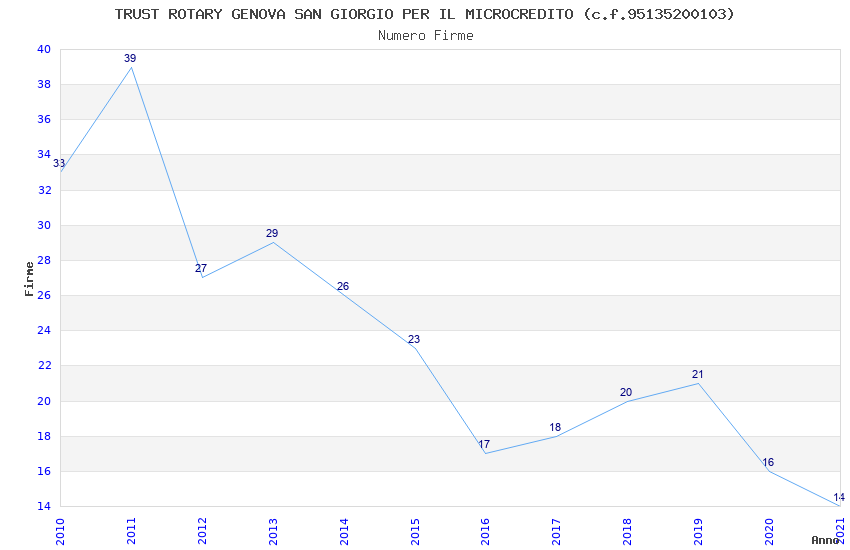Click y-axis tick value 16

coord(44,471)
